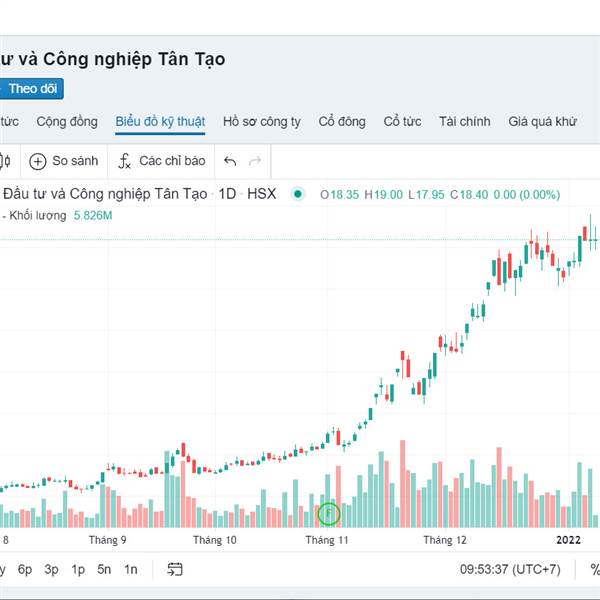Click the H19.00 high price value
Image resolution: width=600 pixels, height=600 pixels.
pyautogui.click(x=383, y=195)
